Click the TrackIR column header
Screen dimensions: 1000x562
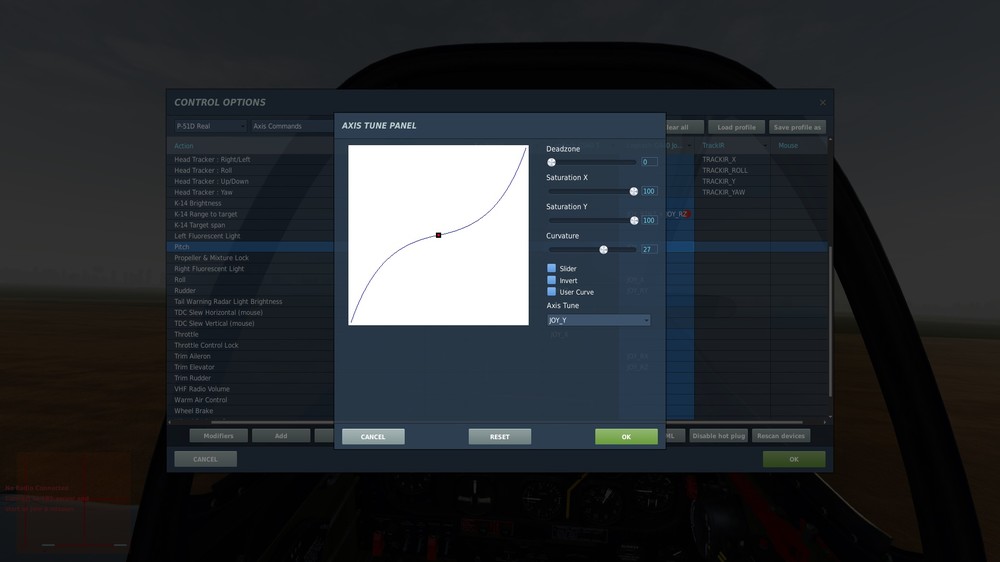(x=732, y=145)
